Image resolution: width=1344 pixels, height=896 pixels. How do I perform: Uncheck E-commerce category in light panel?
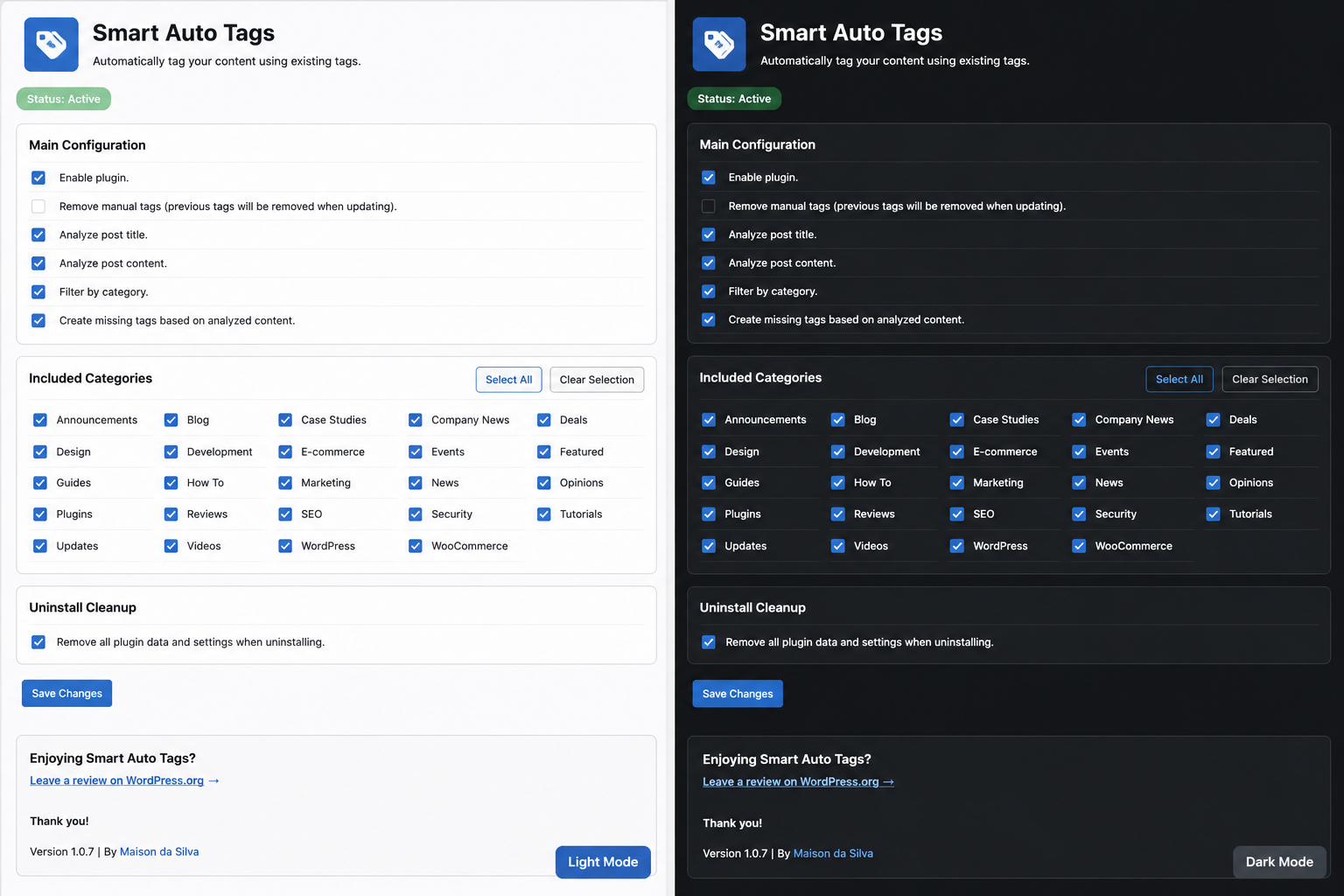point(285,451)
